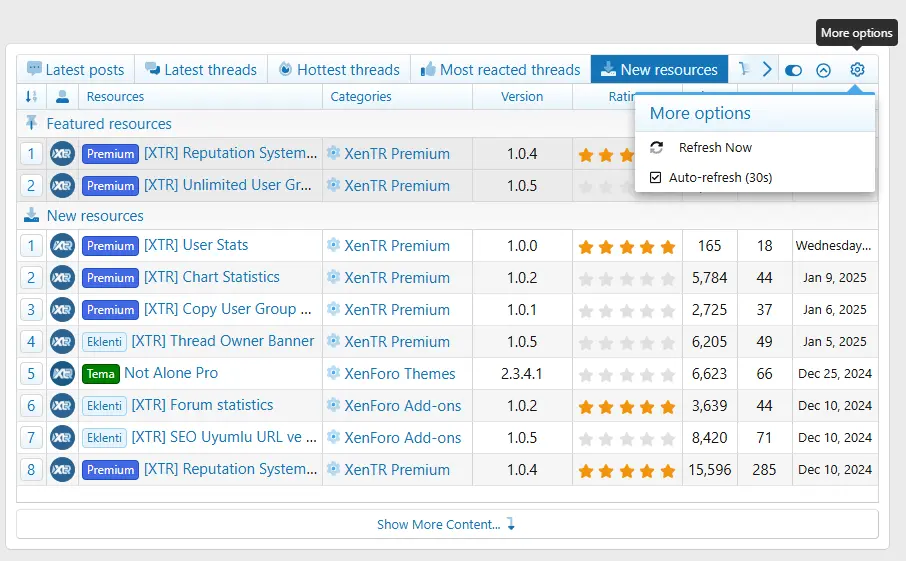Open the Most reacted threads tab
The image size is (906, 561).
(500, 70)
